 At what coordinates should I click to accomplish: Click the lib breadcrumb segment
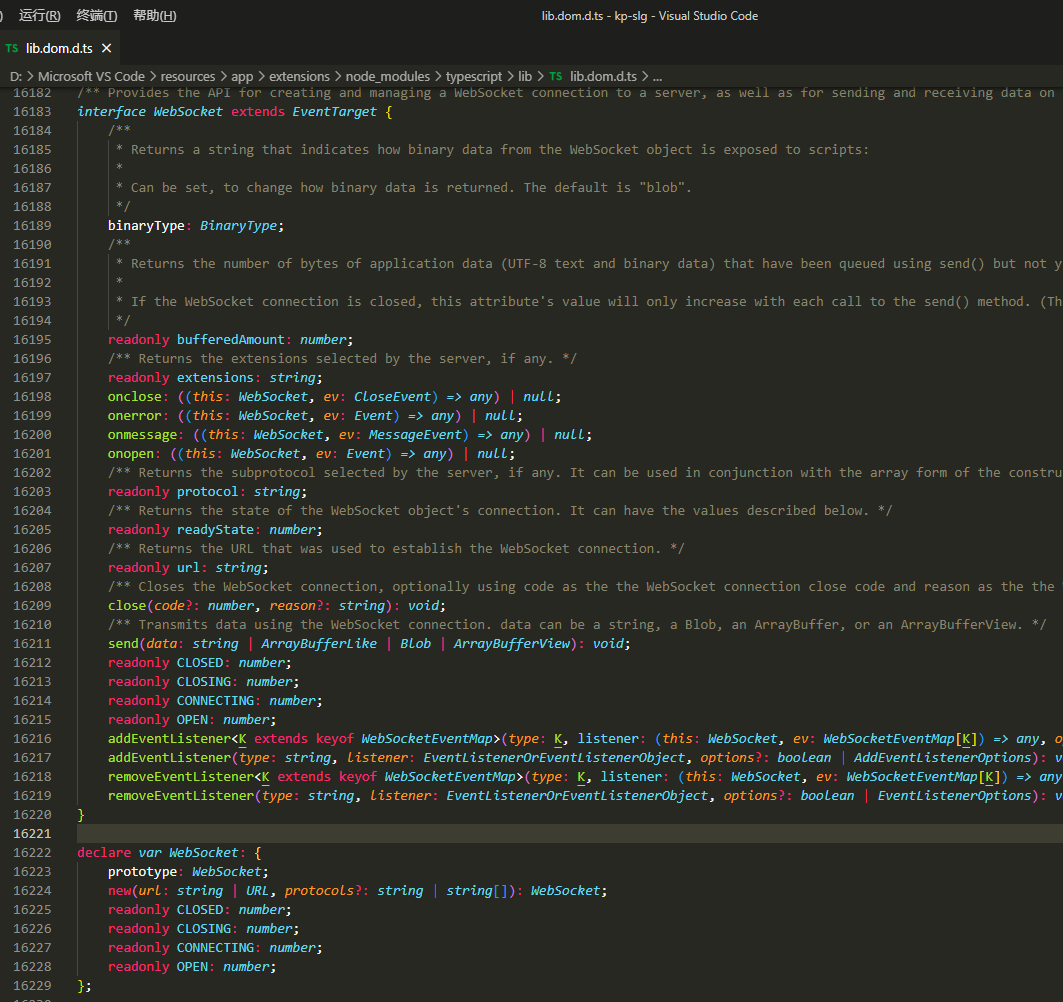click(525, 76)
